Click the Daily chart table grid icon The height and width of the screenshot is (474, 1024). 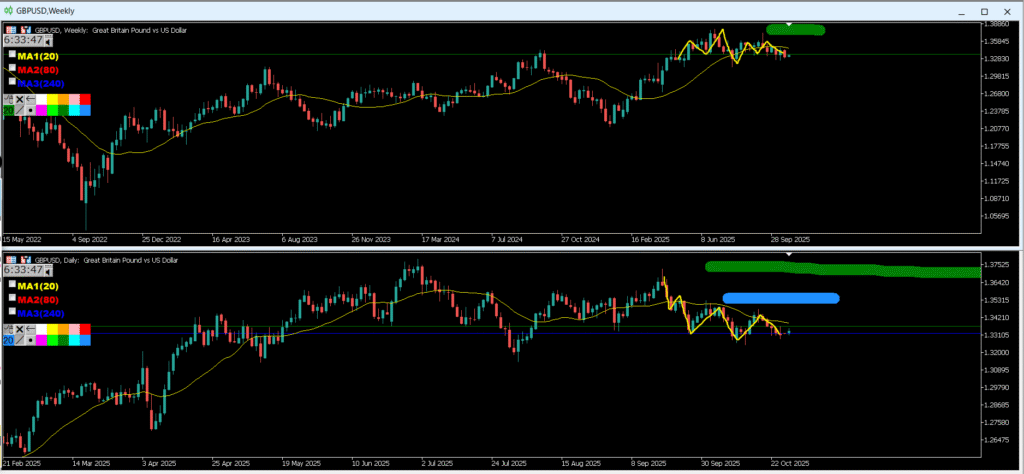click(12, 260)
